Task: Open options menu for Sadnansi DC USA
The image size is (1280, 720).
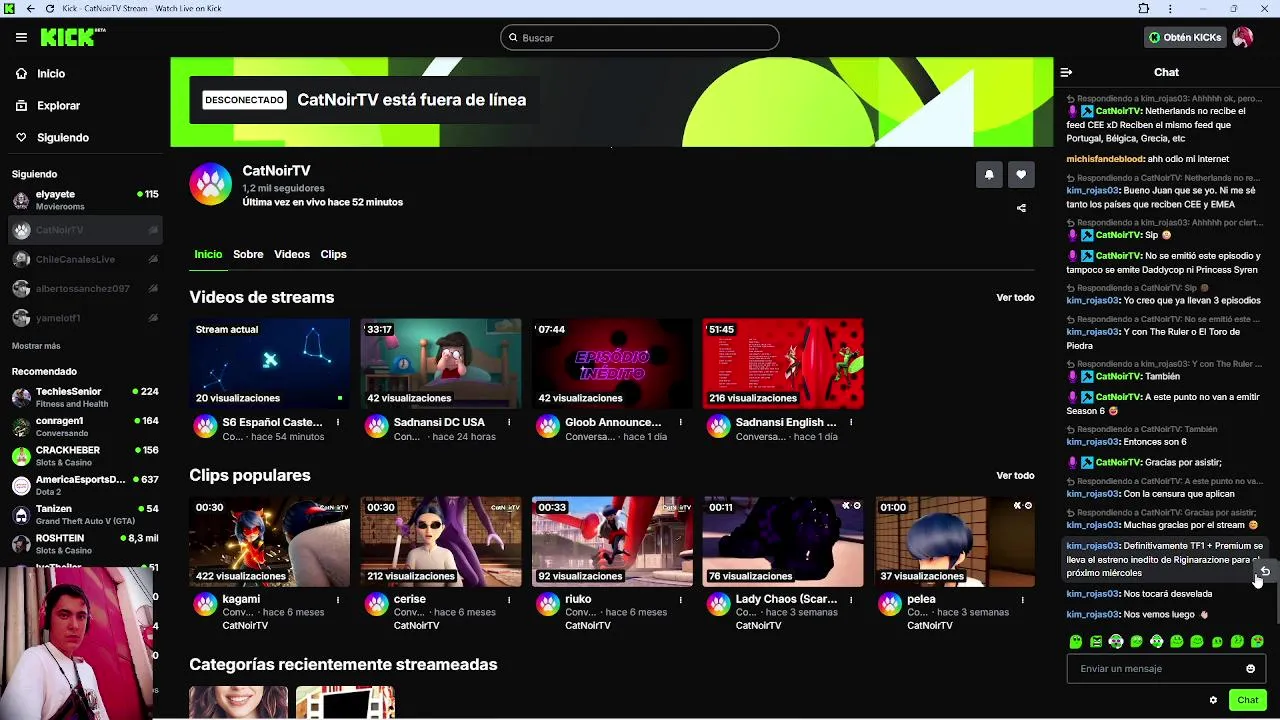Action: point(509,422)
